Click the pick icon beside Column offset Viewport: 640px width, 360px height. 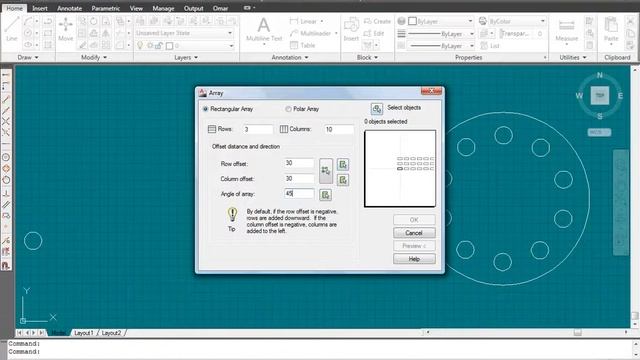pyautogui.click(x=343, y=180)
